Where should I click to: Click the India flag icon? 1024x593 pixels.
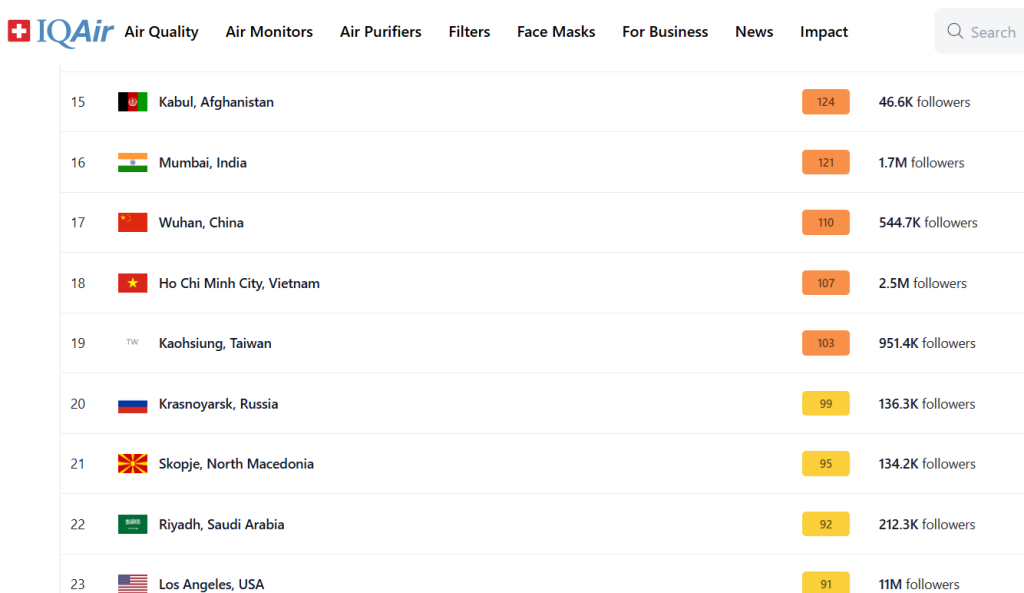click(x=133, y=163)
